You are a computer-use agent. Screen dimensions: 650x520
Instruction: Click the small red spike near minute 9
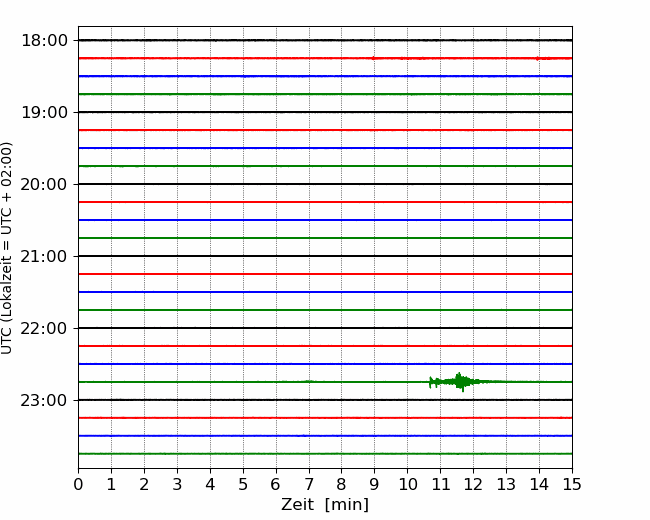[x=373, y=58]
